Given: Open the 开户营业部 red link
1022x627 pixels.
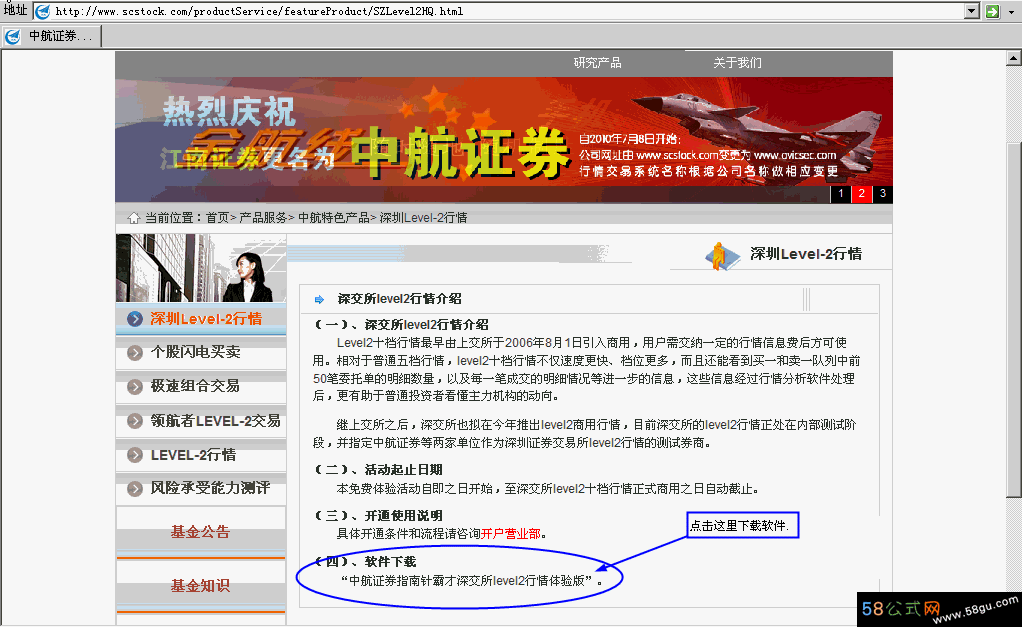Looking at the screenshot, I should [x=510, y=534].
